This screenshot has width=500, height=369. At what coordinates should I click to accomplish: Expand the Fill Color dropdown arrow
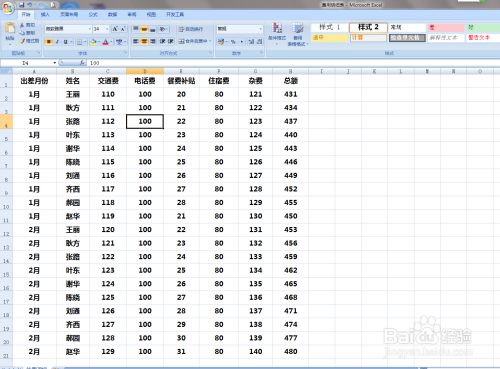[99, 42]
